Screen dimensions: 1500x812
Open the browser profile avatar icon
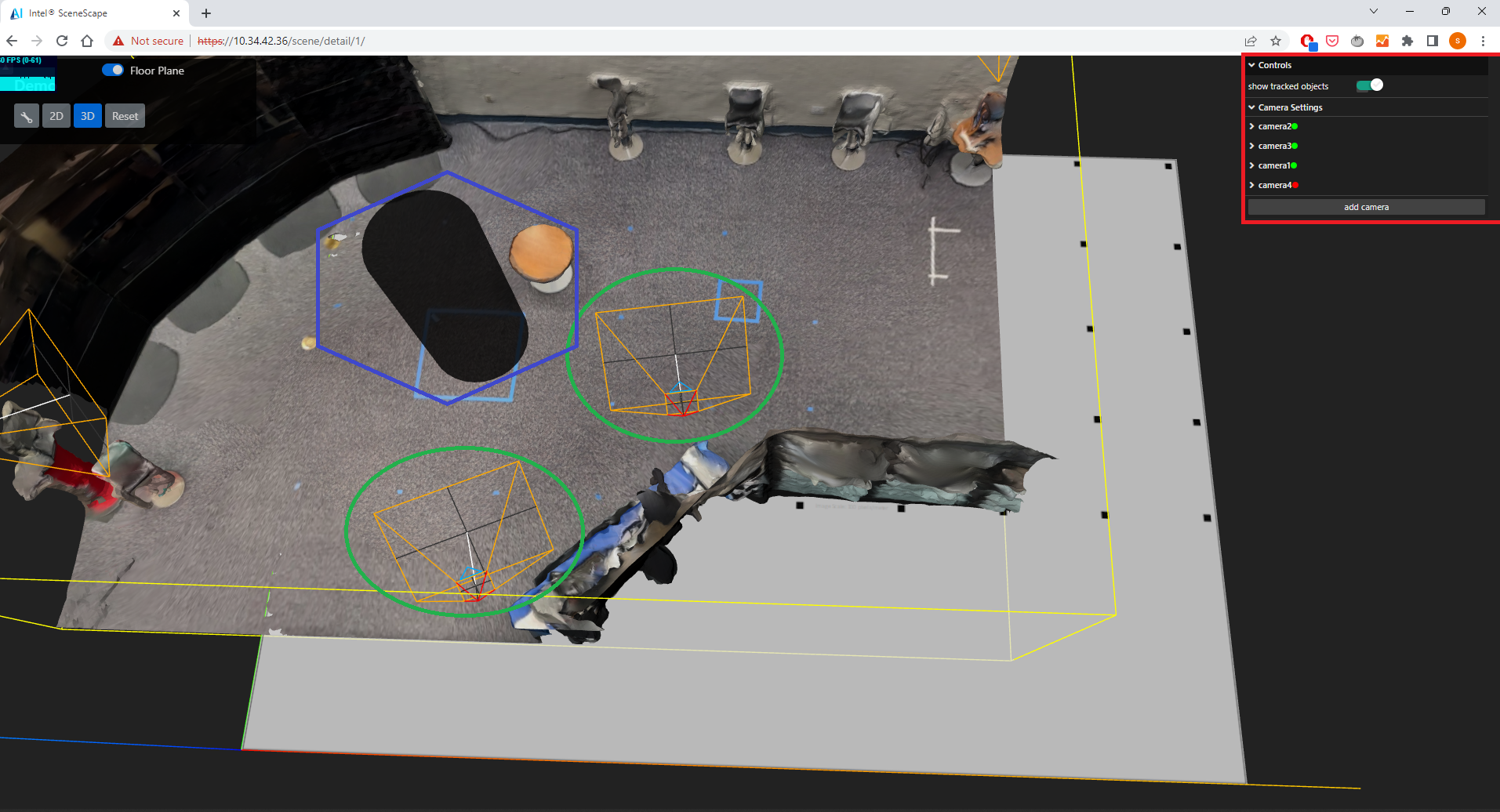(x=1458, y=41)
